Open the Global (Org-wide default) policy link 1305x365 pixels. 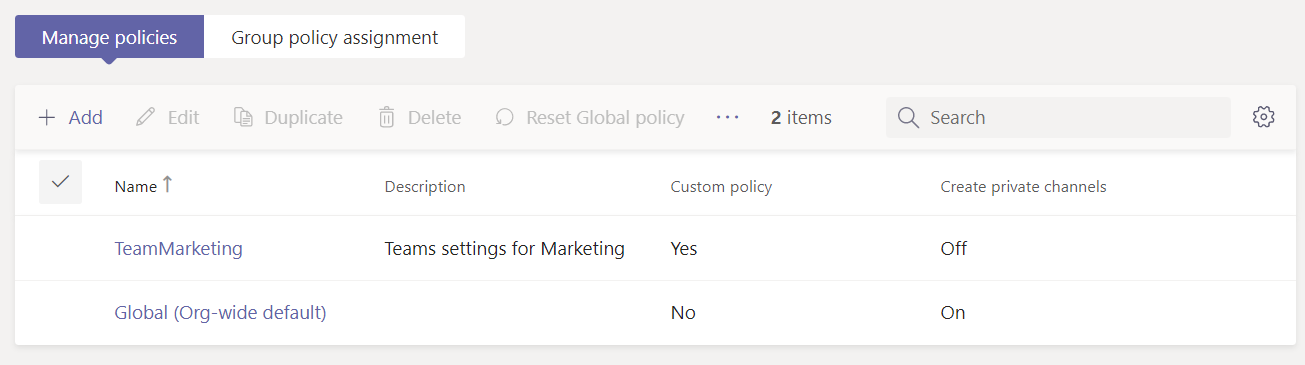221,312
